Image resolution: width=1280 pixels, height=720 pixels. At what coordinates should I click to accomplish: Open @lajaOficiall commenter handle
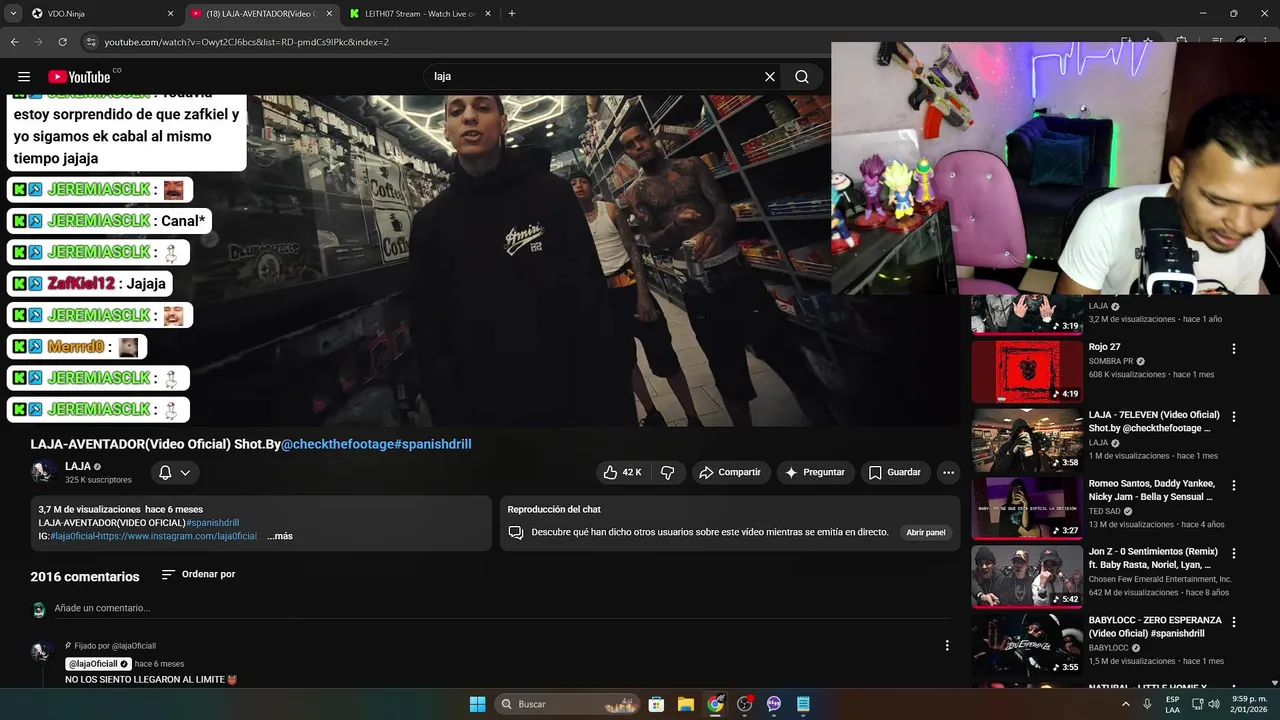(99, 664)
